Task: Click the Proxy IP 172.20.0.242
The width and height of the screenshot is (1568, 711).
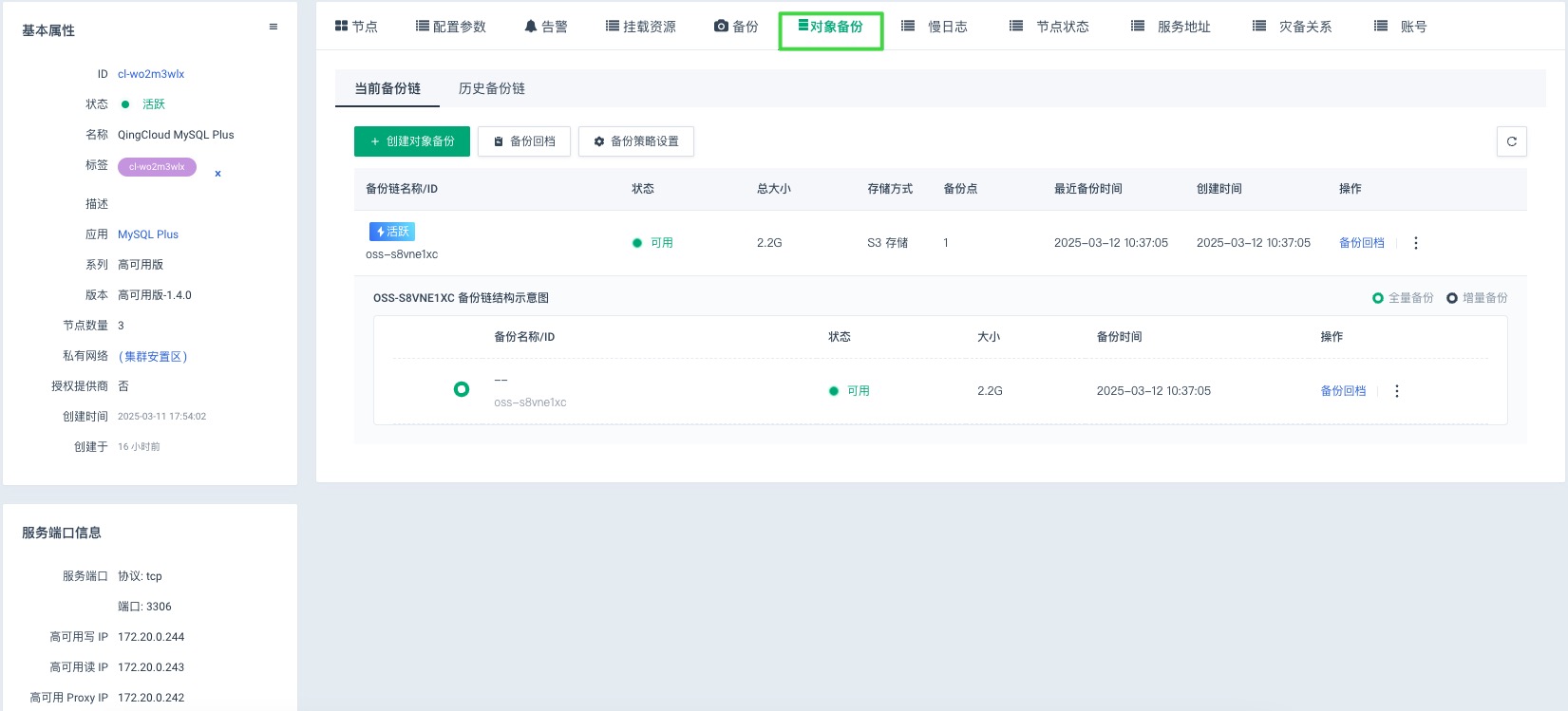Action: (x=151, y=698)
